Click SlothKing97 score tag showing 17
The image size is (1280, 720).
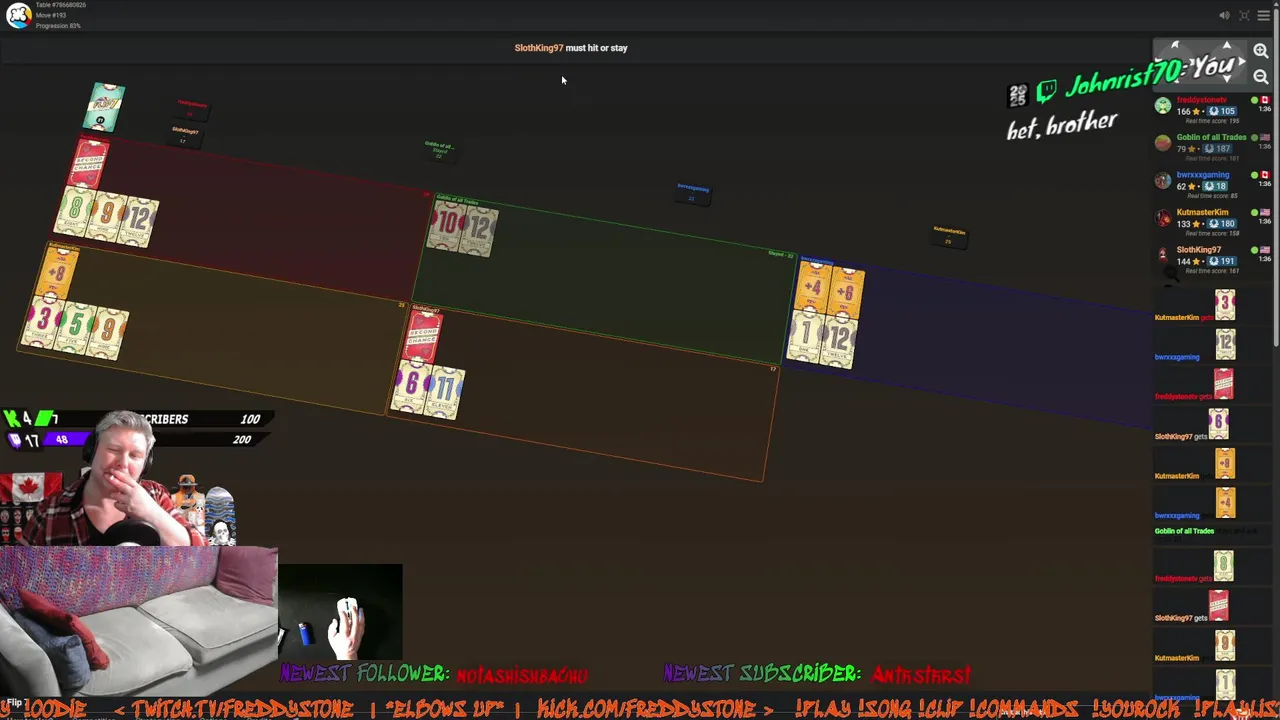pos(184,135)
